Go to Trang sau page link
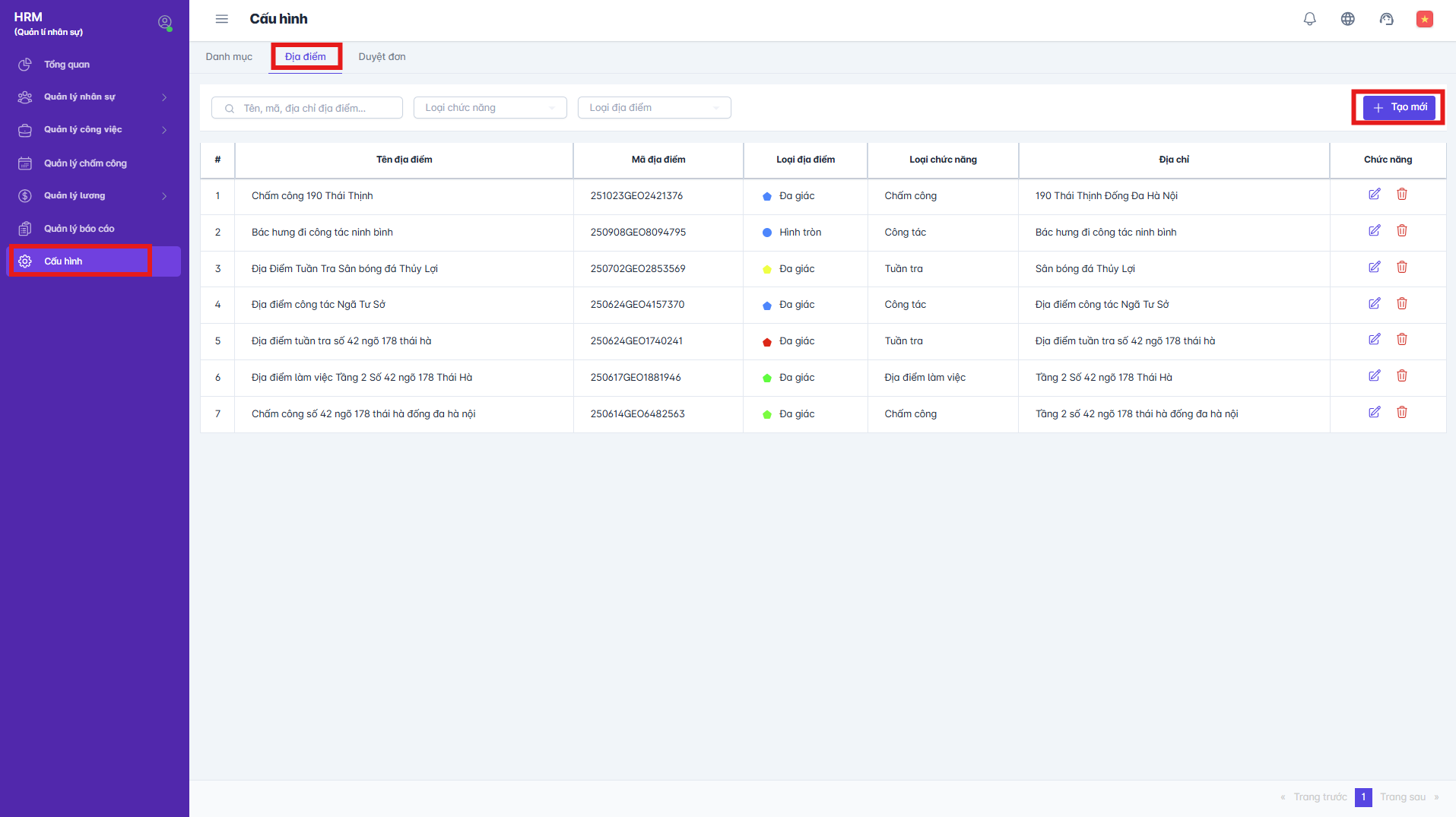The width and height of the screenshot is (1456, 817). point(1403,797)
